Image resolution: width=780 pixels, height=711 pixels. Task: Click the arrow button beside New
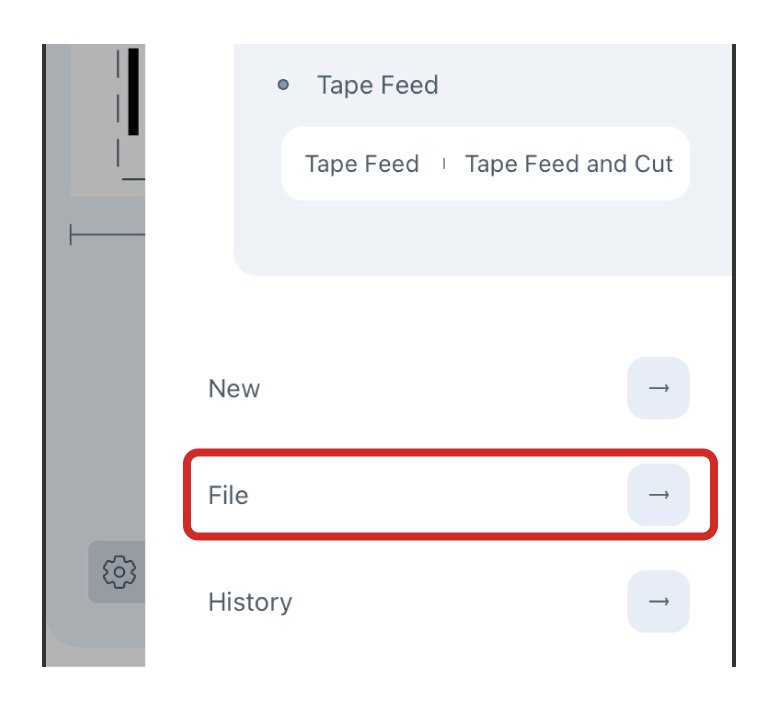[x=658, y=388]
